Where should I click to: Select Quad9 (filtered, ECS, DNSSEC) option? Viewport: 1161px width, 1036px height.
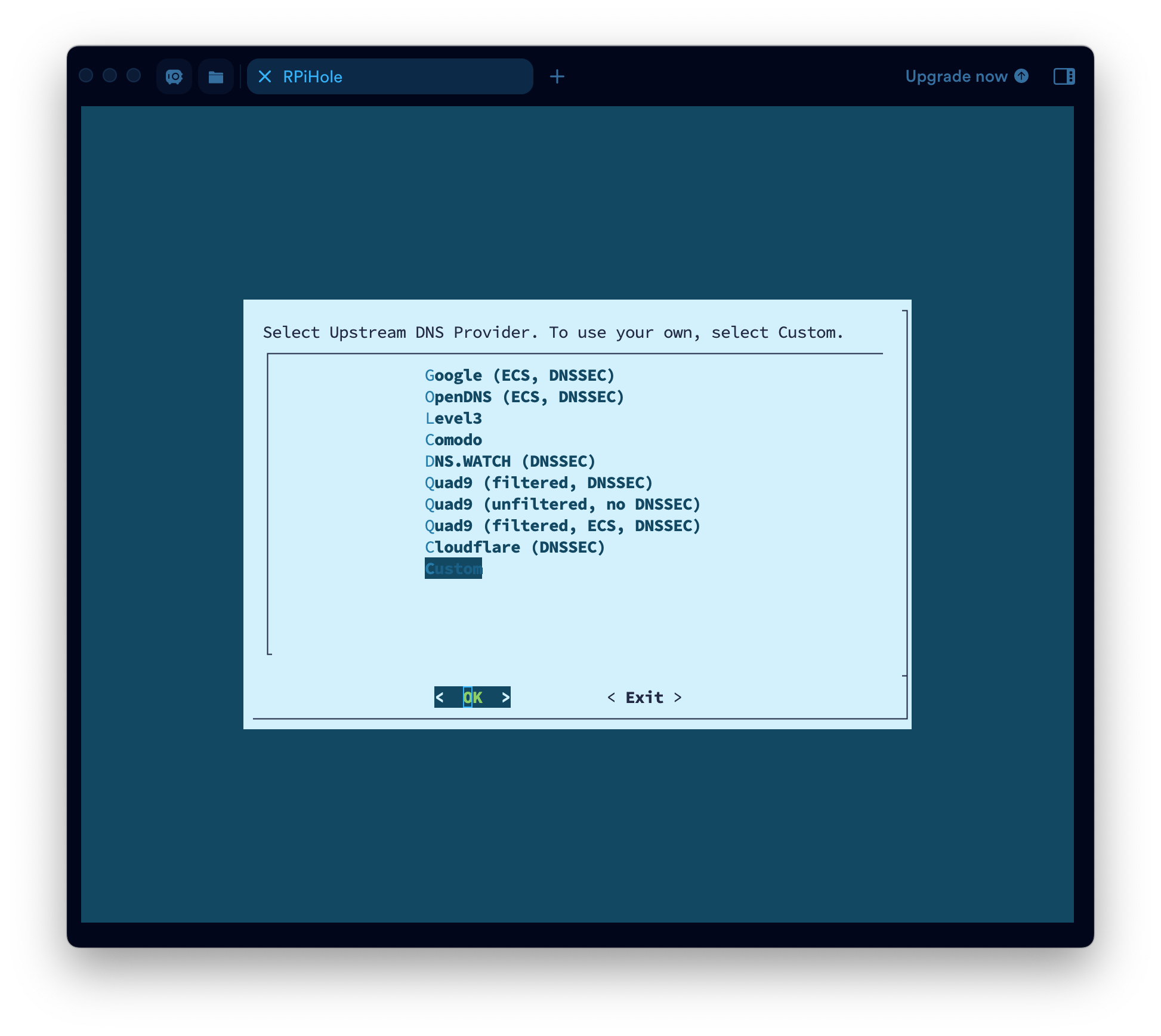[562, 526]
